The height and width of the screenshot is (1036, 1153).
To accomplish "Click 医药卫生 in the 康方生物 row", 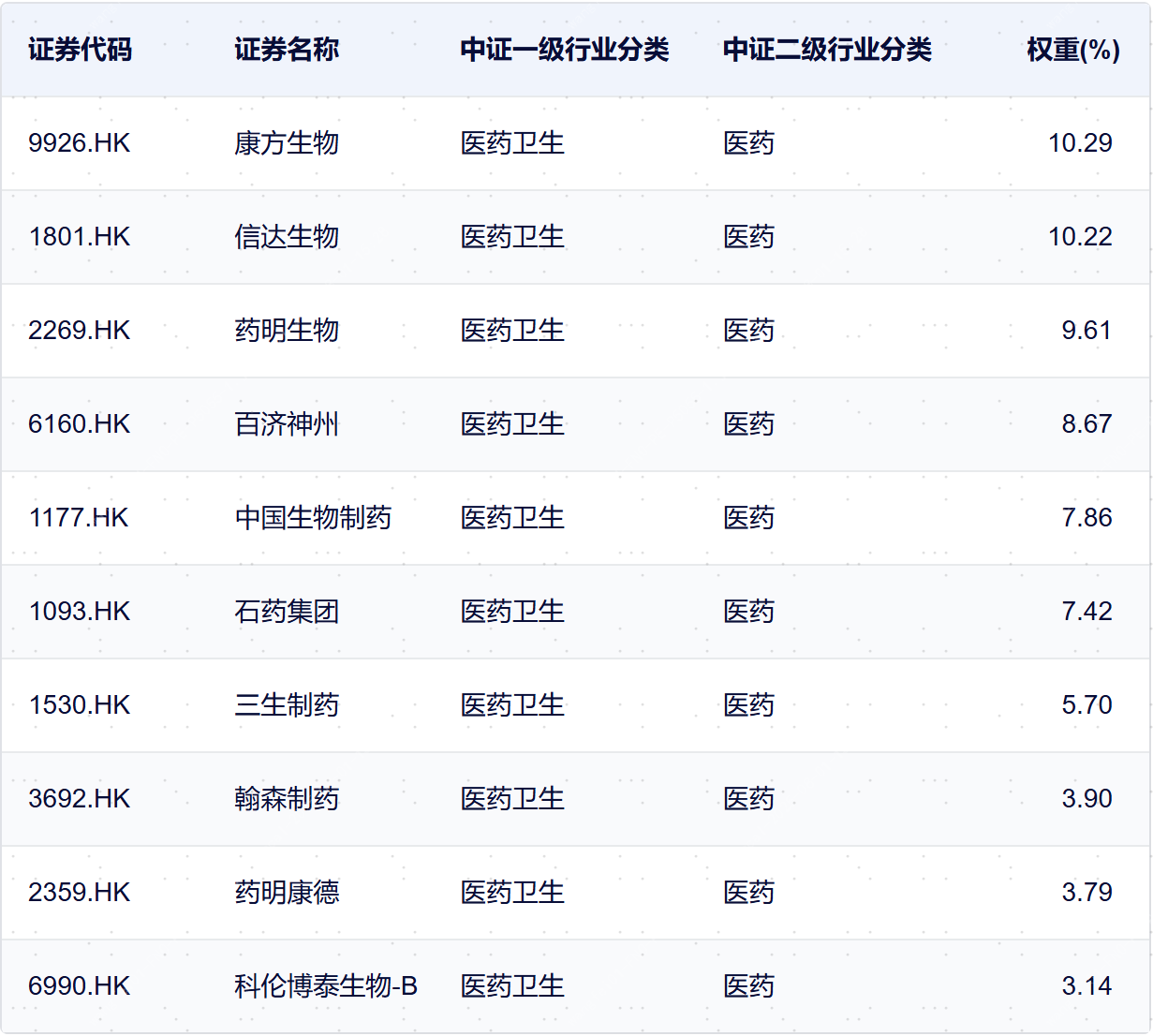I will click(512, 143).
